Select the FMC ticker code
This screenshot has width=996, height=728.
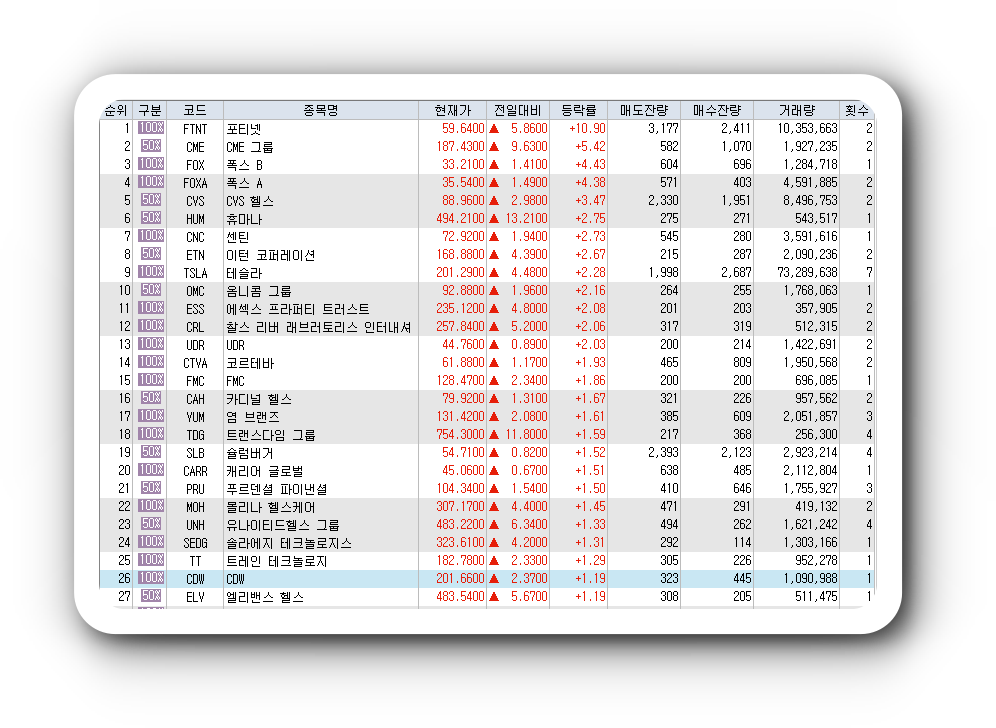click(195, 381)
